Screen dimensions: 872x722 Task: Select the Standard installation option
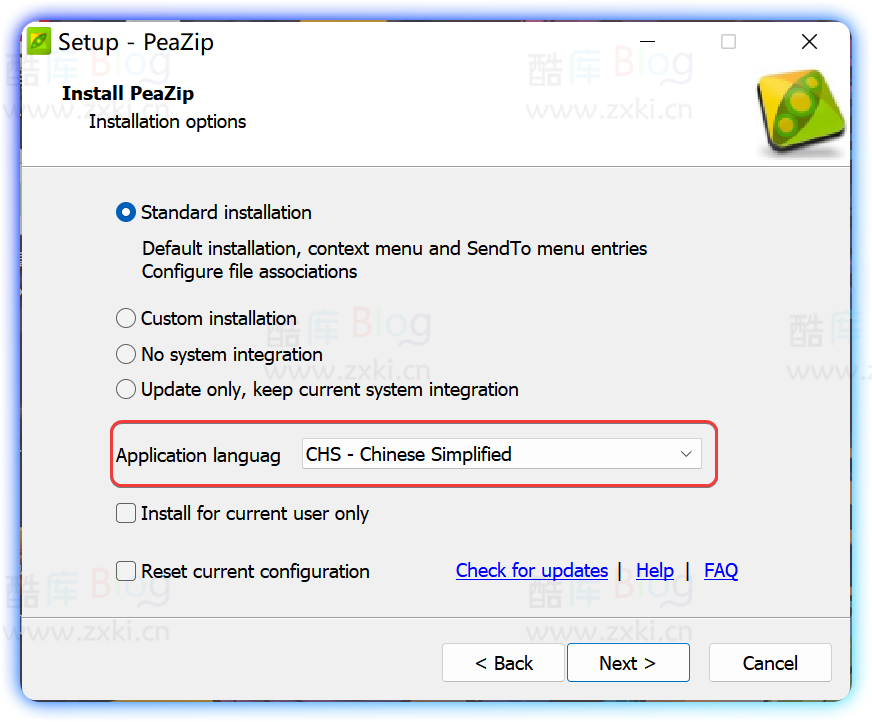point(125,212)
